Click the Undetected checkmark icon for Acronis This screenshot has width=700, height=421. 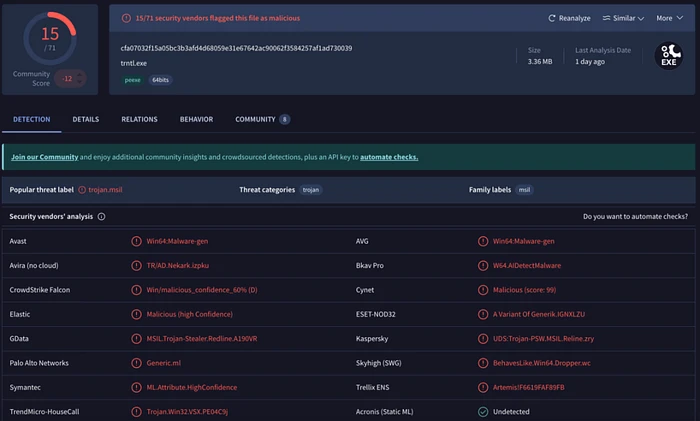point(483,411)
